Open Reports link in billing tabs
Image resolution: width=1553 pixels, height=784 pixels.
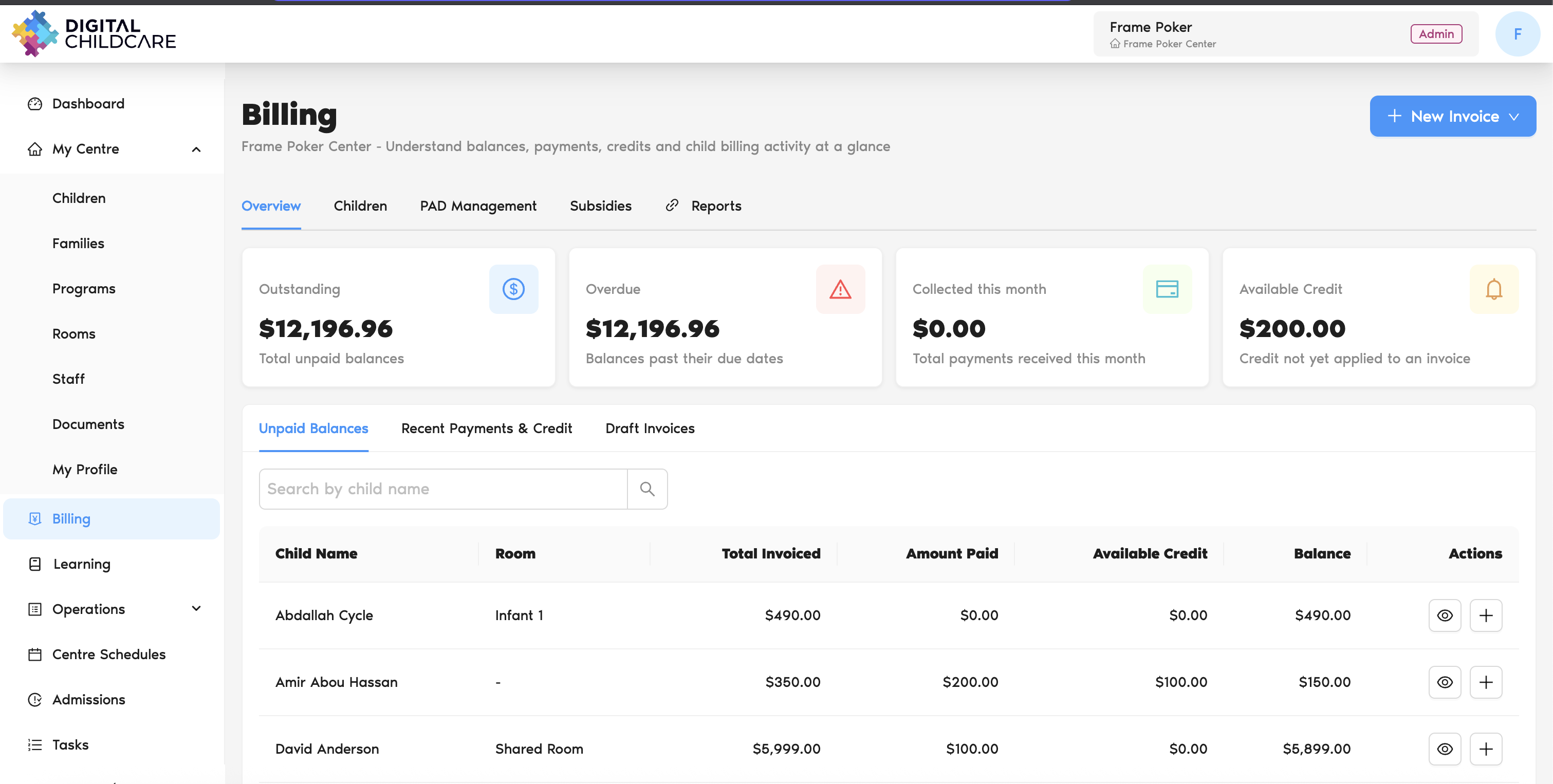tap(703, 206)
